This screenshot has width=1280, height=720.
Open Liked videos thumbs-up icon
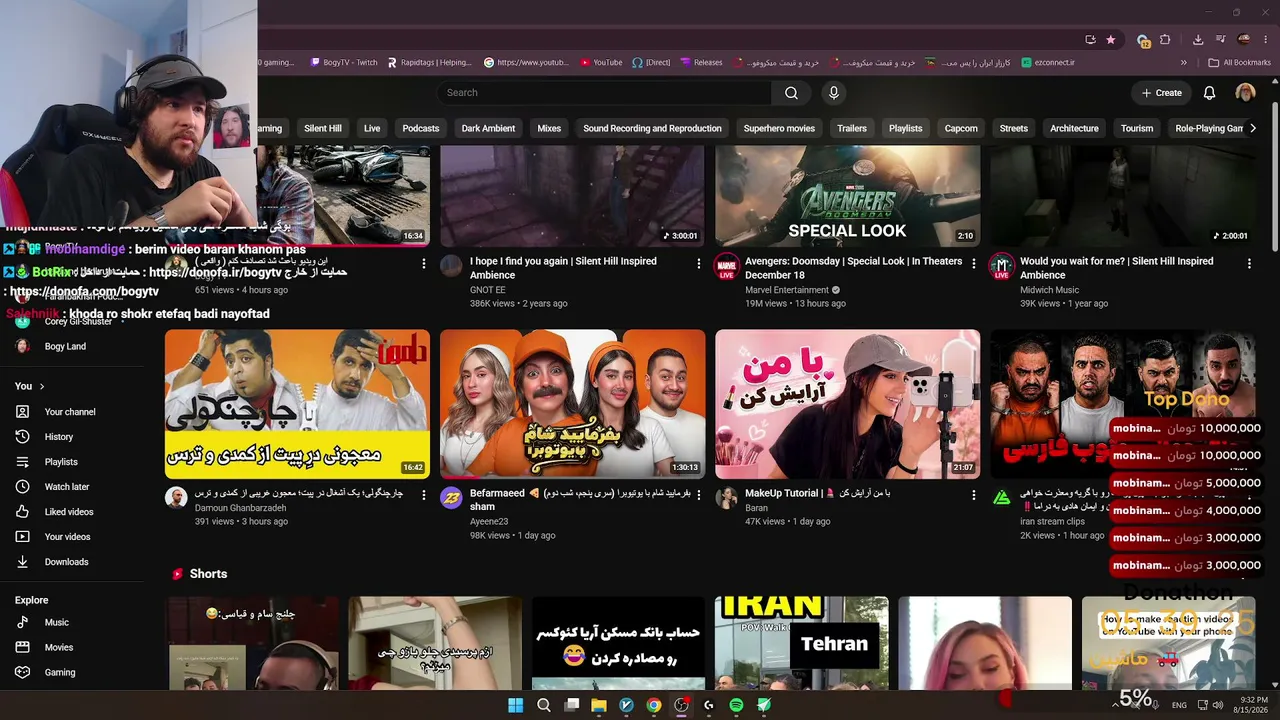click(x=22, y=512)
